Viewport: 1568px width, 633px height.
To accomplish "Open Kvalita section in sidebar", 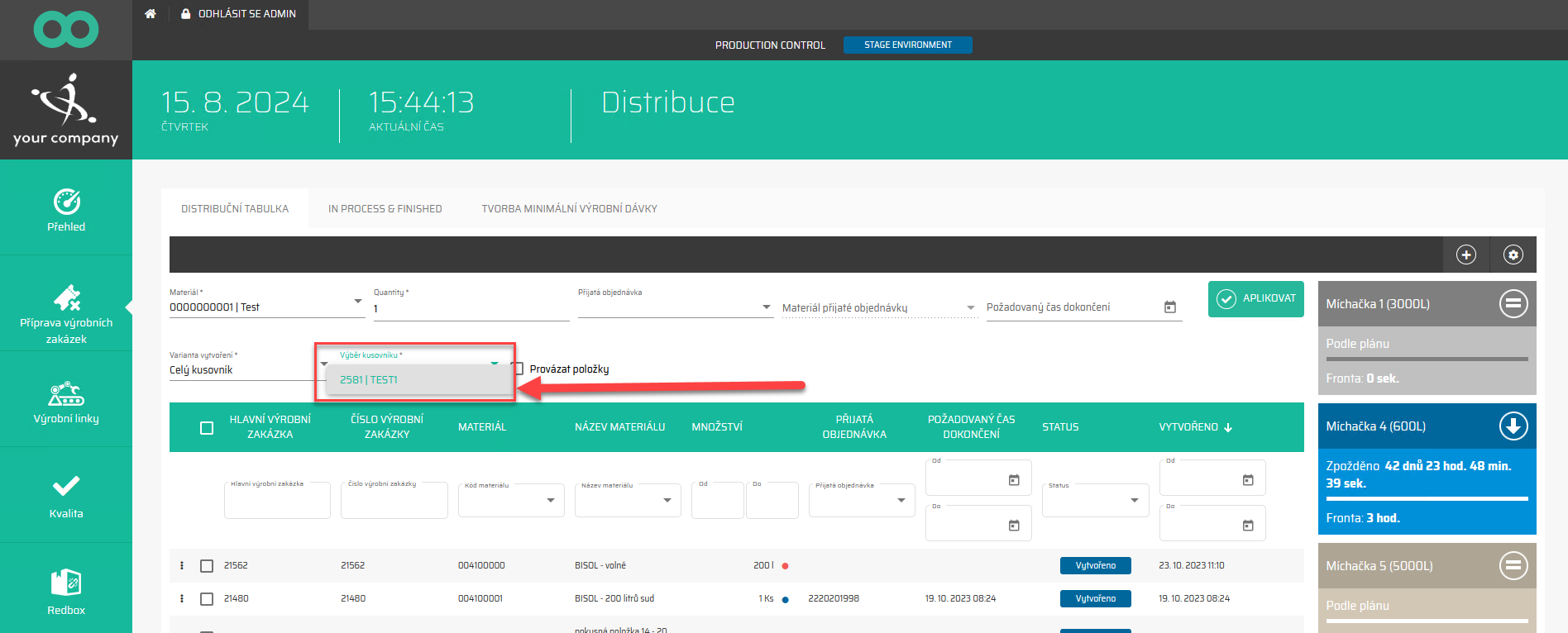I will click(x=66, y=497).
